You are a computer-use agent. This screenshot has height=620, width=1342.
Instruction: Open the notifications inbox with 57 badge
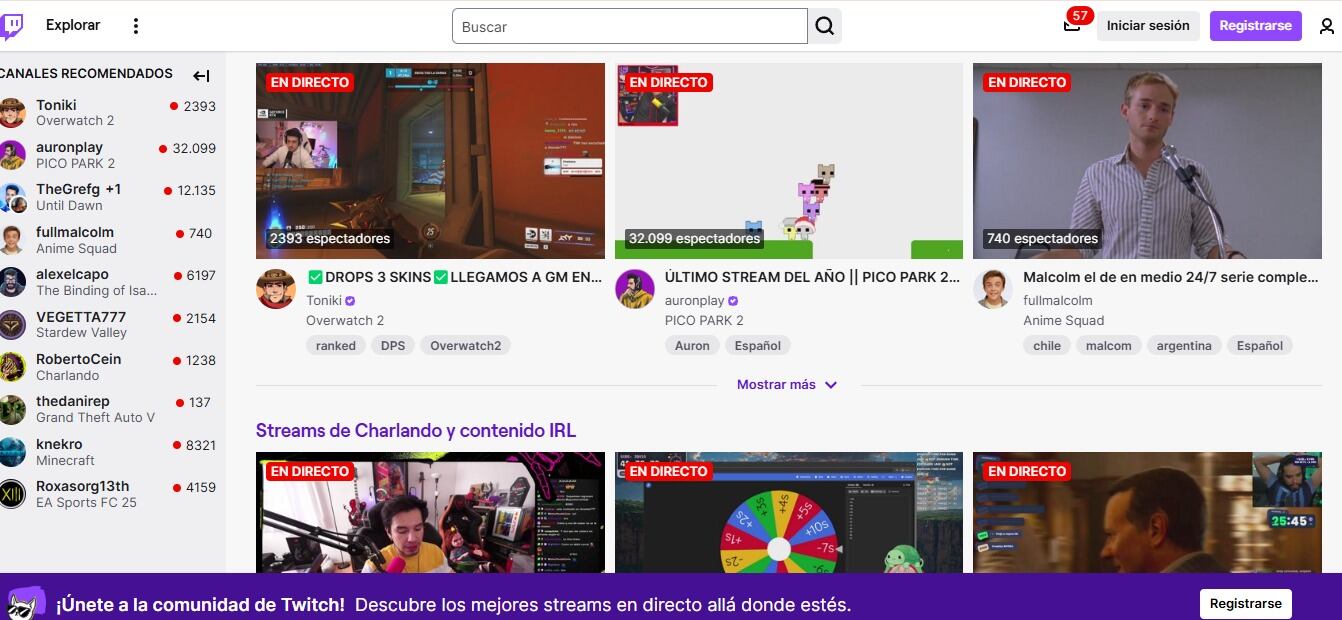1072,26
